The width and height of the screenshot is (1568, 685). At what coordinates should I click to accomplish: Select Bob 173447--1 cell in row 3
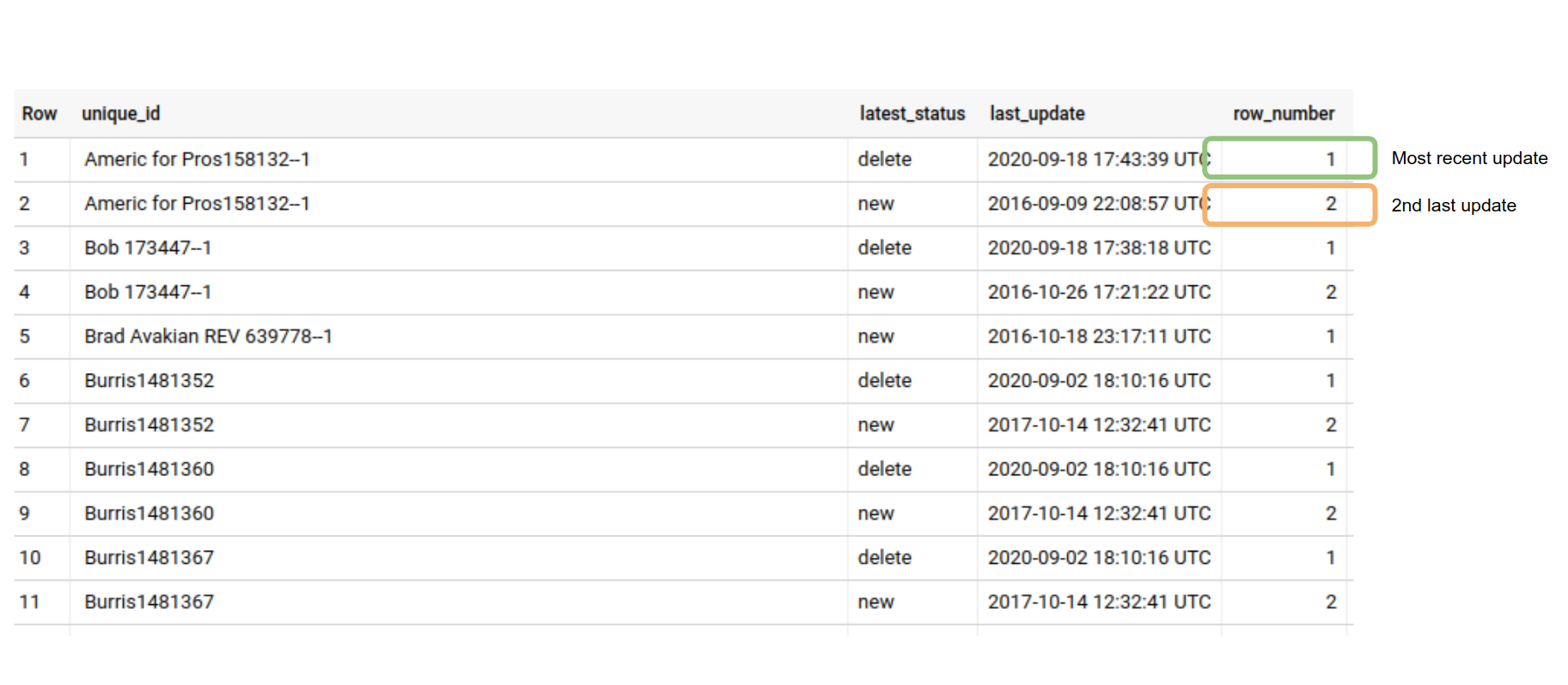[148, 248]
